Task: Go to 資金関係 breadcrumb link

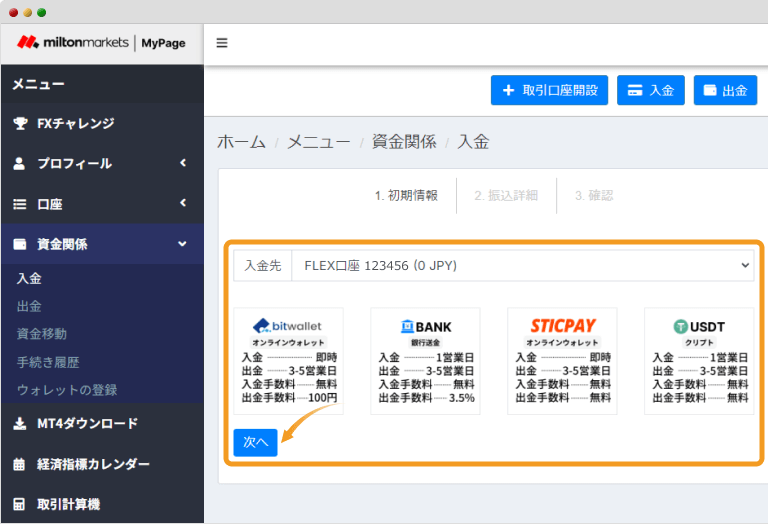Action: (x=404, y=142)
